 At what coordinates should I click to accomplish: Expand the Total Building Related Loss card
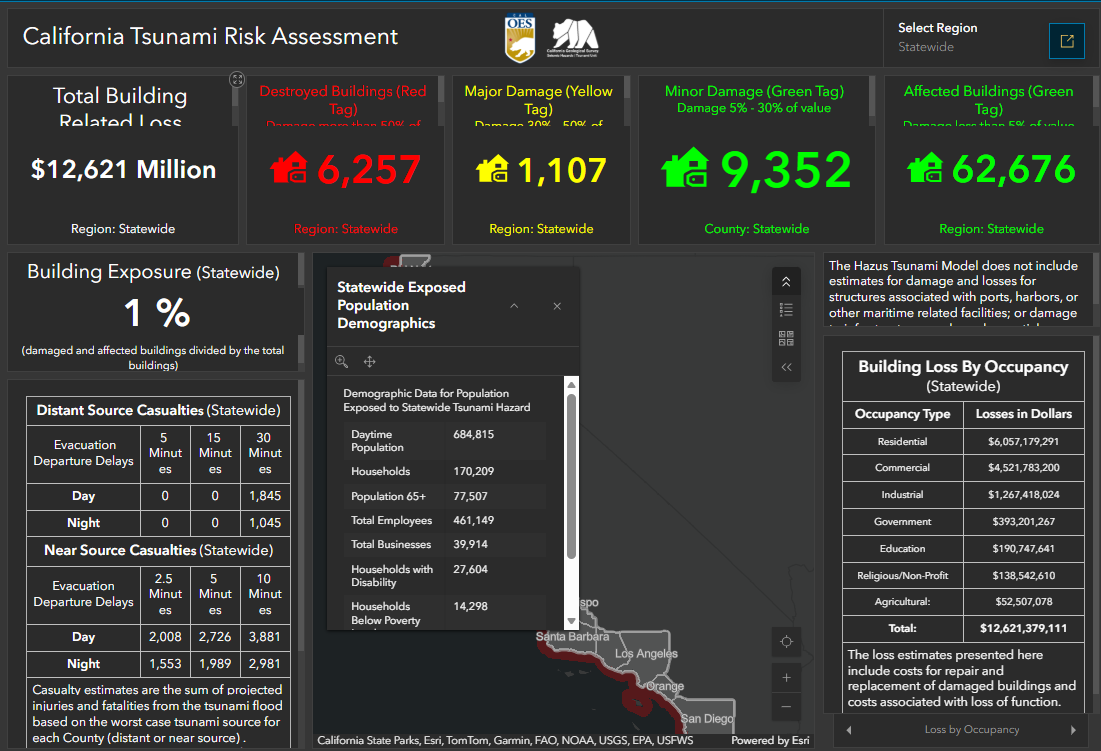[236, 79]
